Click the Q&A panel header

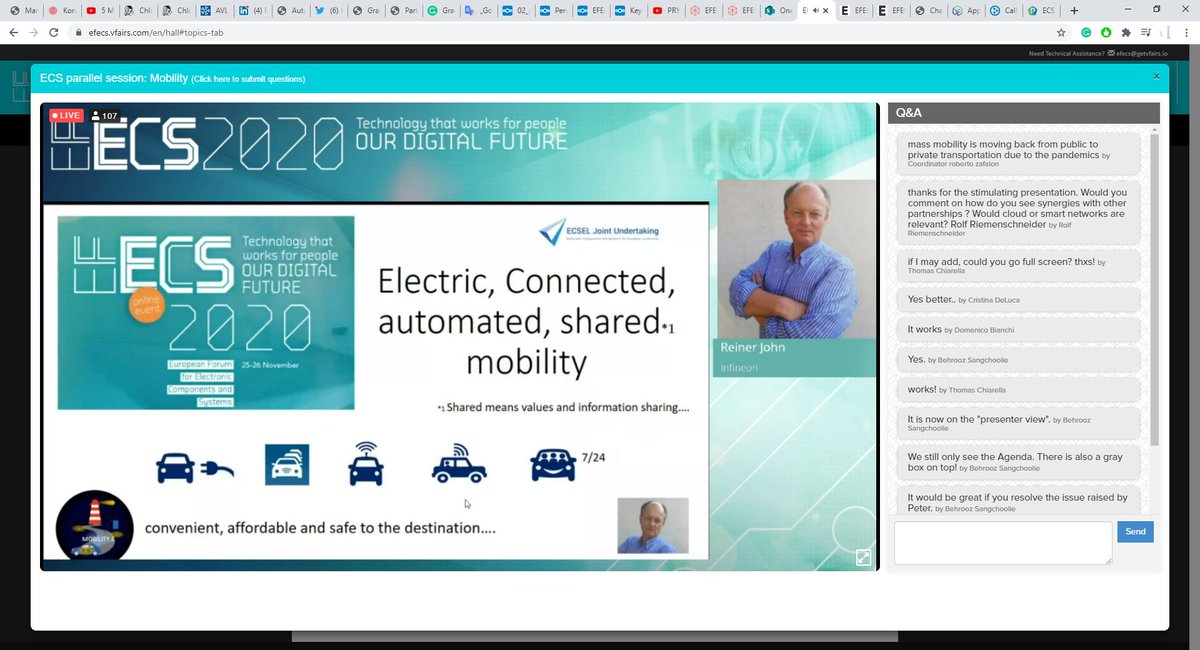point(1023,113)
